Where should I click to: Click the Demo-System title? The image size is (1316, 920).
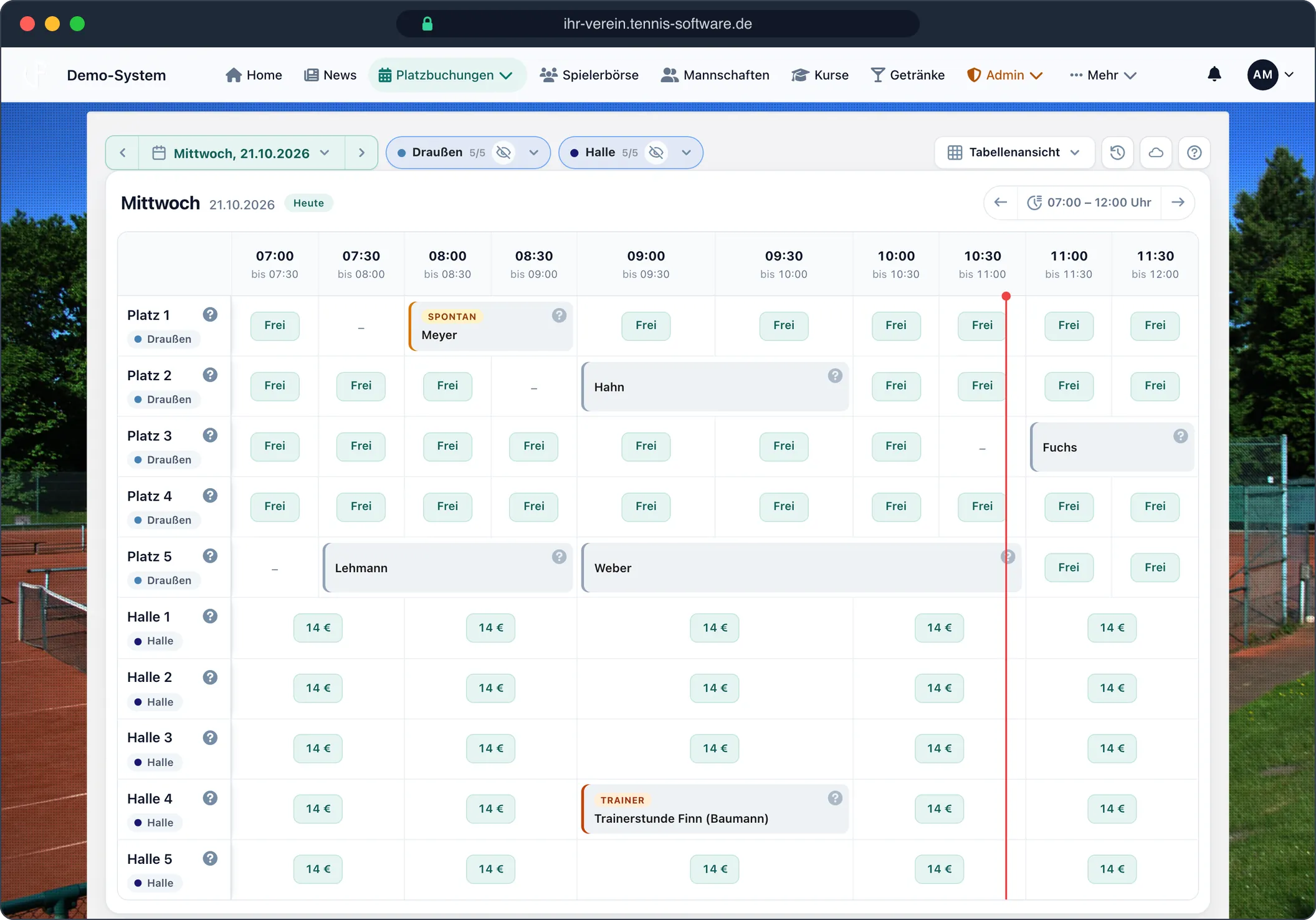tap(117, 75)
